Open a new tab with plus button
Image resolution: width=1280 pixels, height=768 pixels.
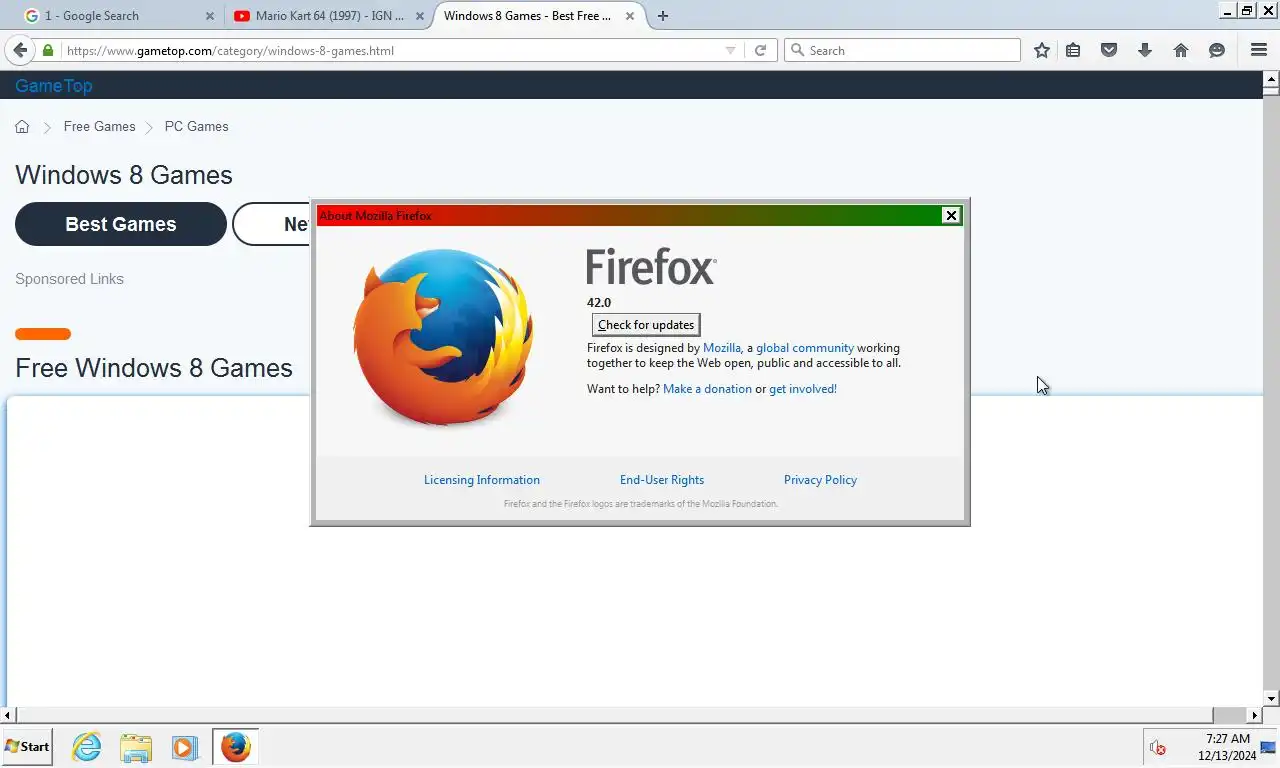click(x=663, y=16)
